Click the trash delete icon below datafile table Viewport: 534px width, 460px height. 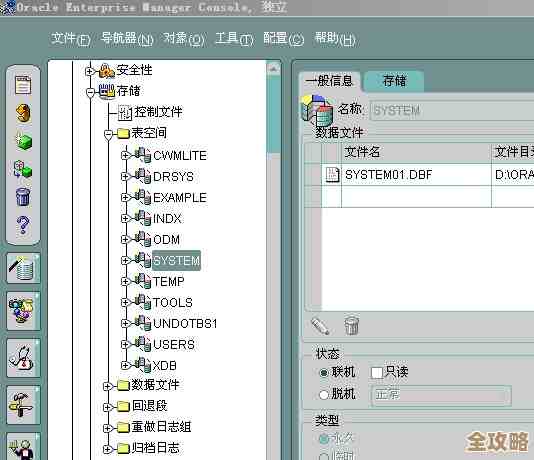351,326
